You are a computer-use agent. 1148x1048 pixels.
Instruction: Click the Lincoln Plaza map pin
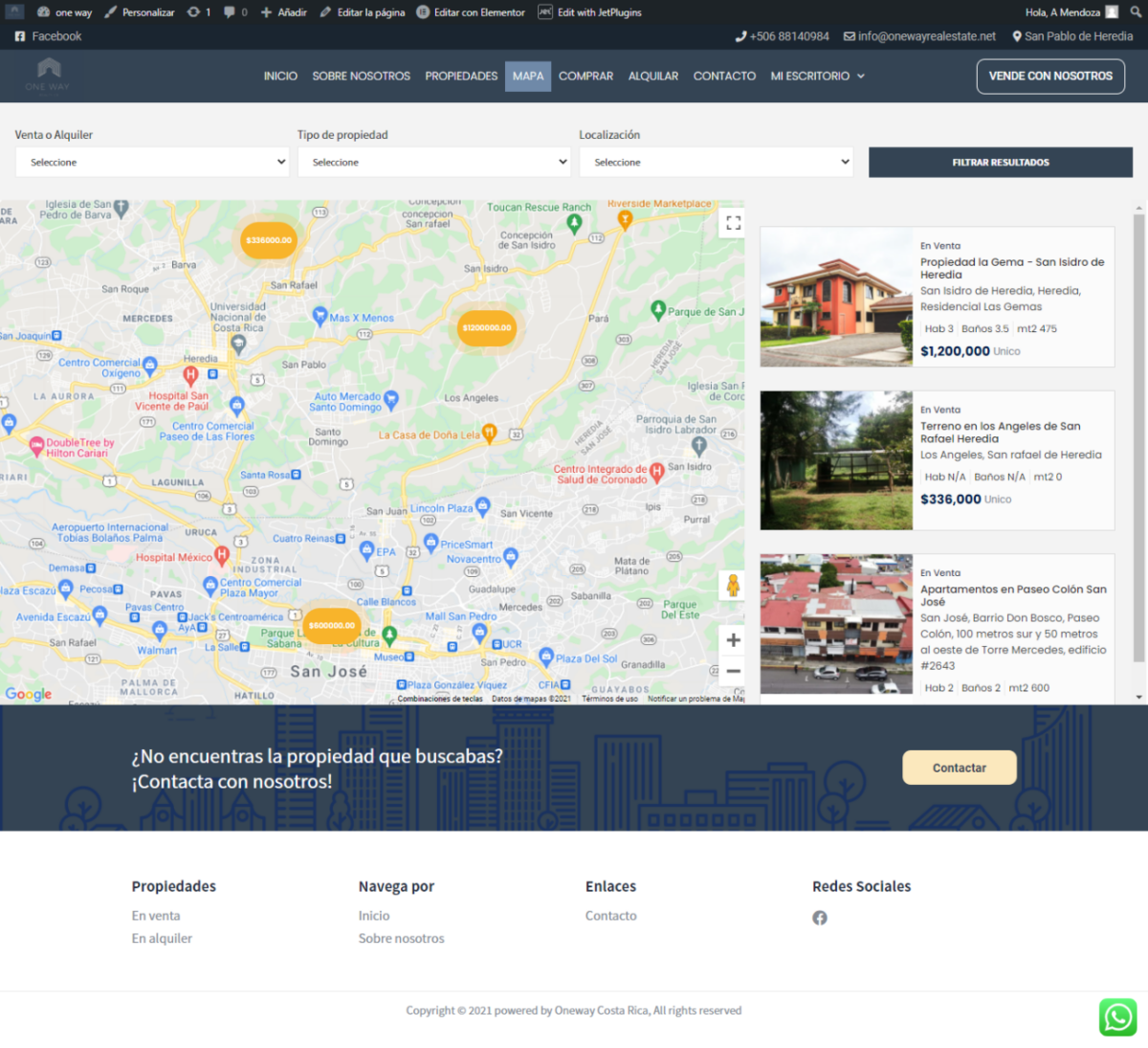pos(482,505)
